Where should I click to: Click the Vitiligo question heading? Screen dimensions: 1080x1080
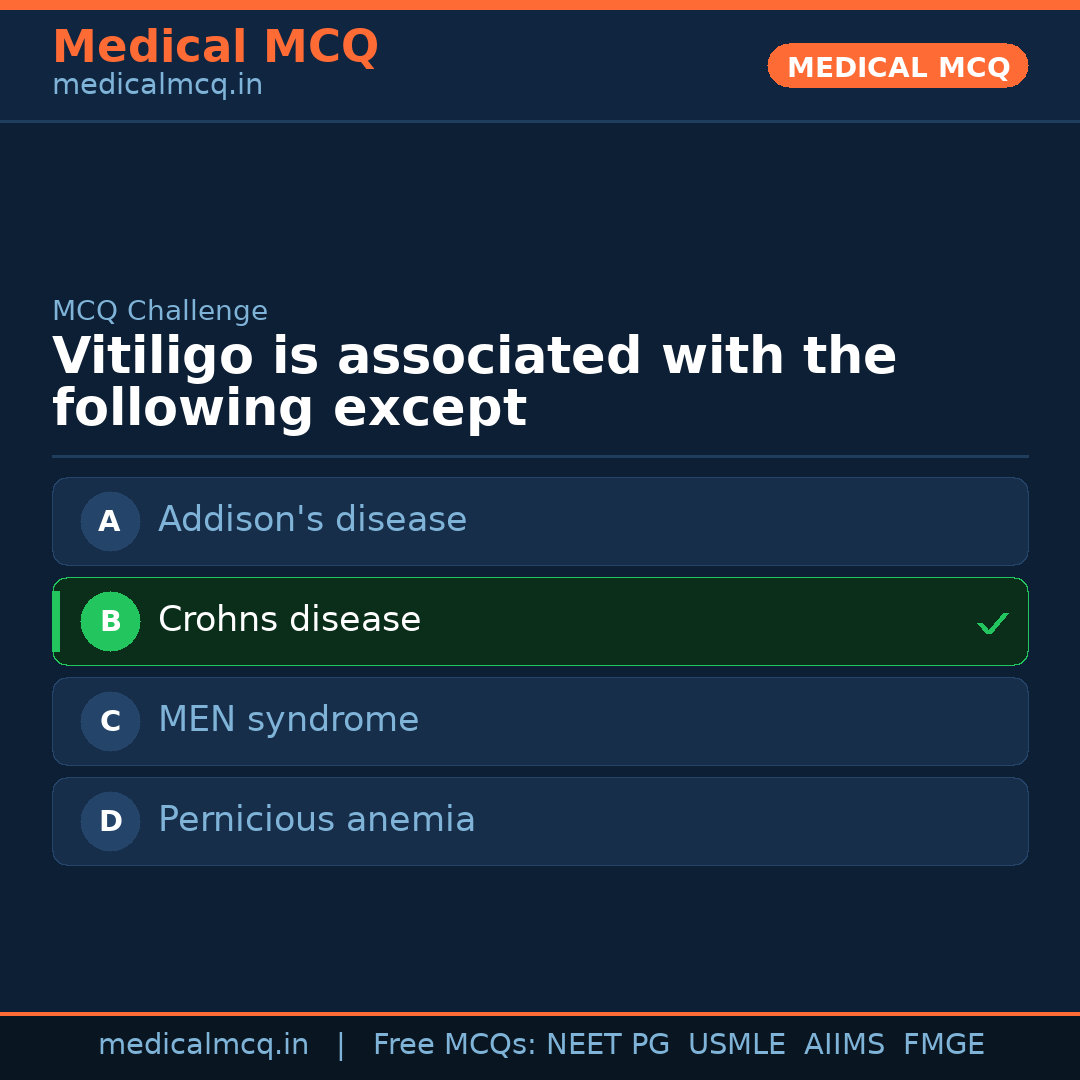coord(474,383)
